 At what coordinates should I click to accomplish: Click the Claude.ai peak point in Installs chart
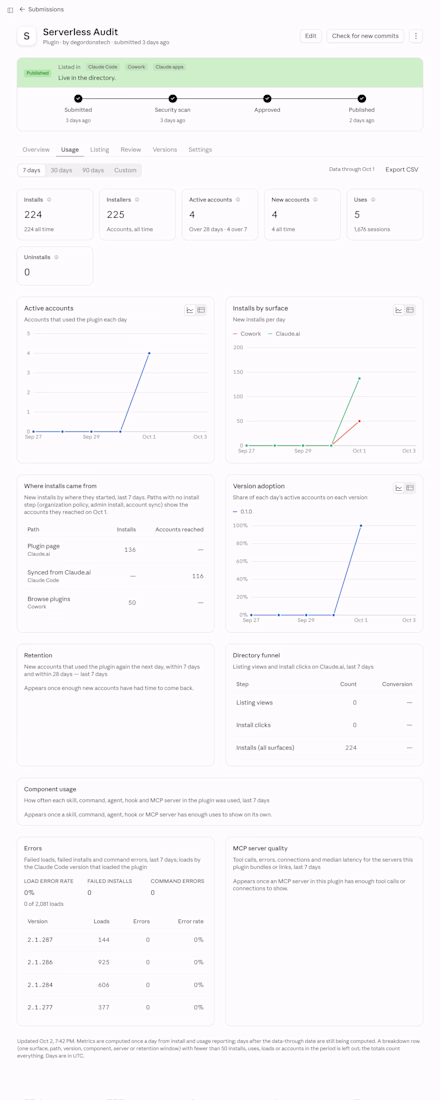tap(359, 378)
